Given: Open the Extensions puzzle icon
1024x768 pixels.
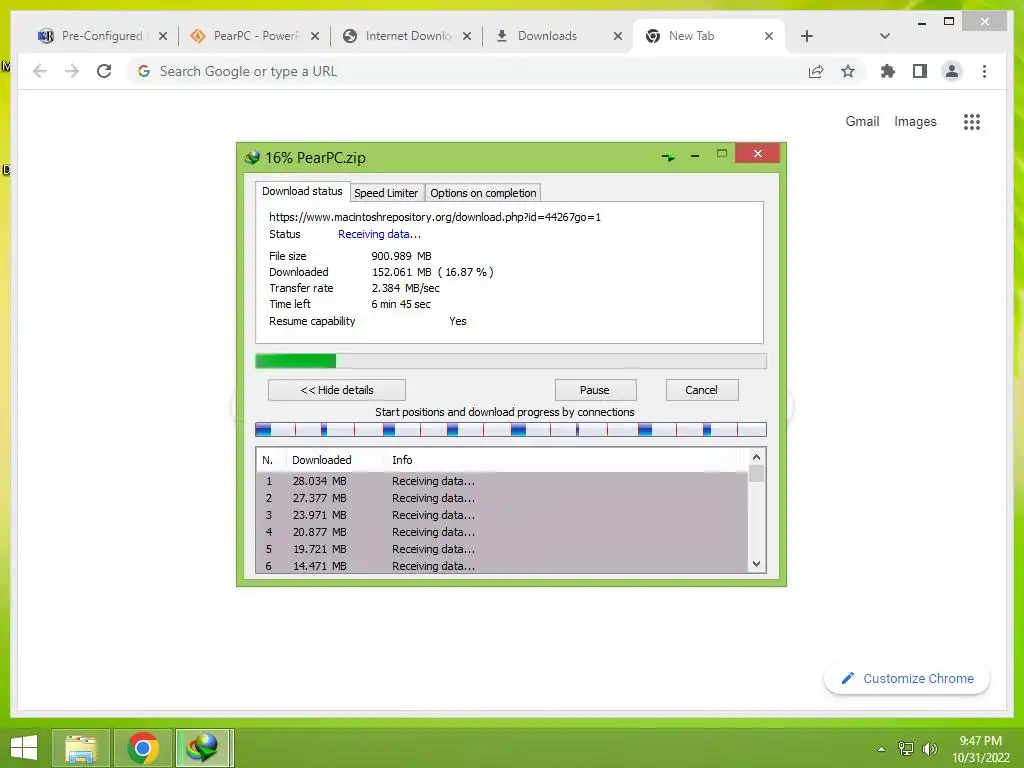Looking at the screenshot, I should pos(888,71).
